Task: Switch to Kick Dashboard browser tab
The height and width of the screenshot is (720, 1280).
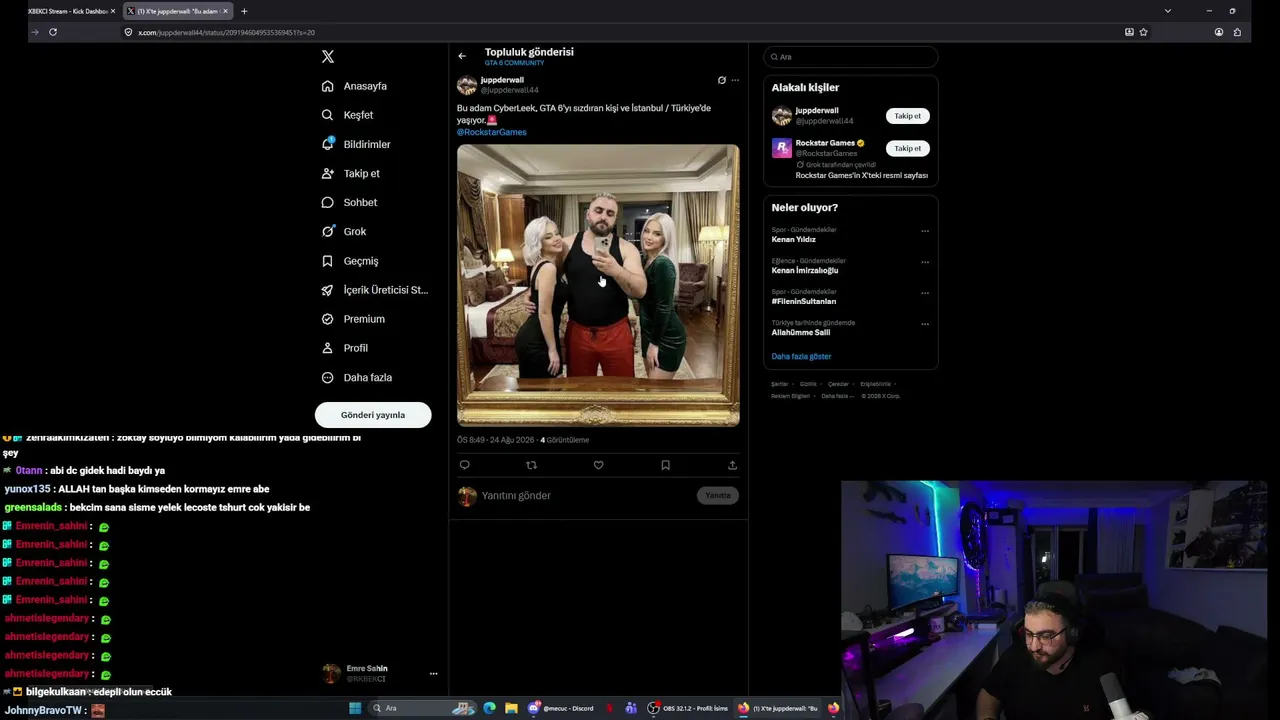Action: click(72, 11)
